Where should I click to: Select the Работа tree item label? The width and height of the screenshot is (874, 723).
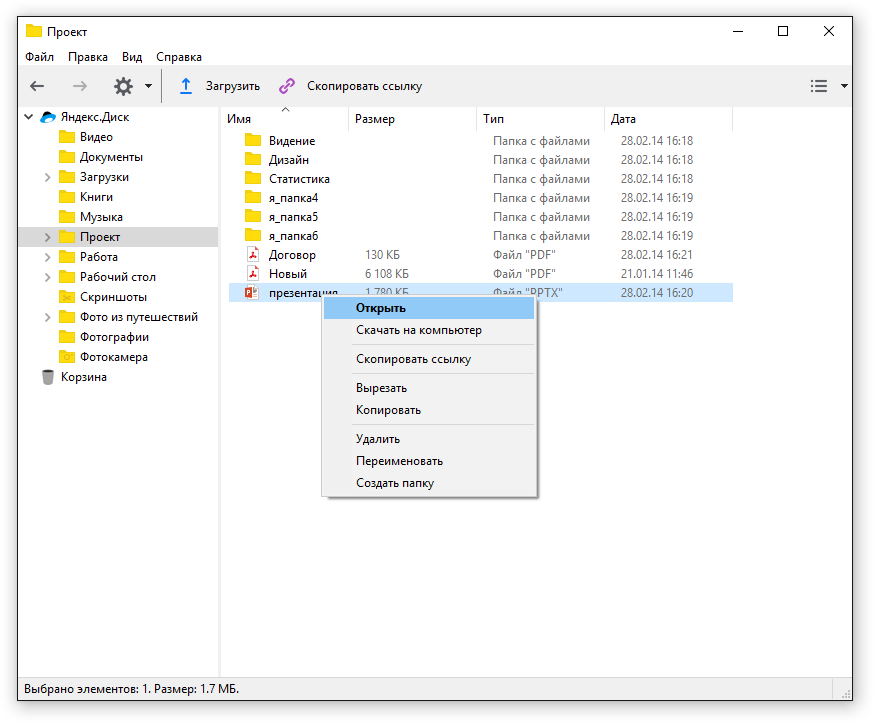pos(99,258)
